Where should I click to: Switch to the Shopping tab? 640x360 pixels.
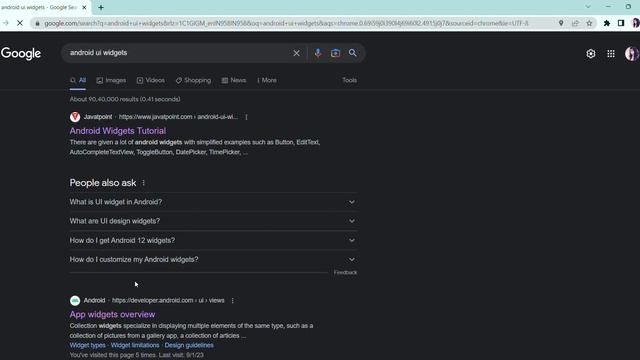(193, 80)
